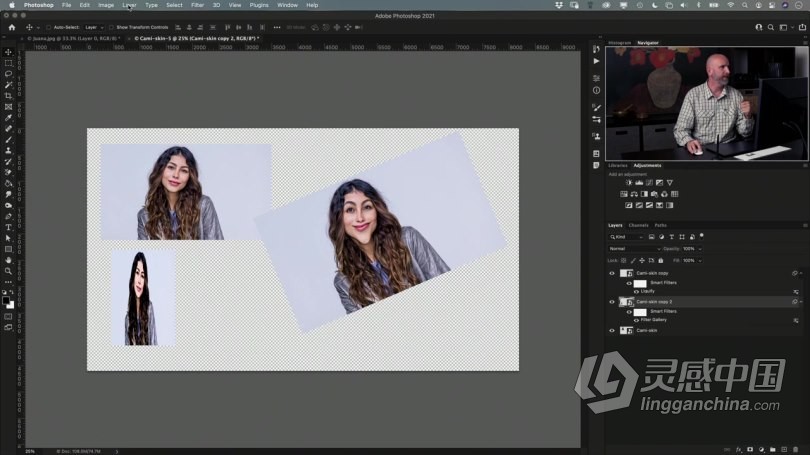The width and height of the screenshot is (810, 455).
Task: Click the Home icon in options bar
Action: point(11,27)
